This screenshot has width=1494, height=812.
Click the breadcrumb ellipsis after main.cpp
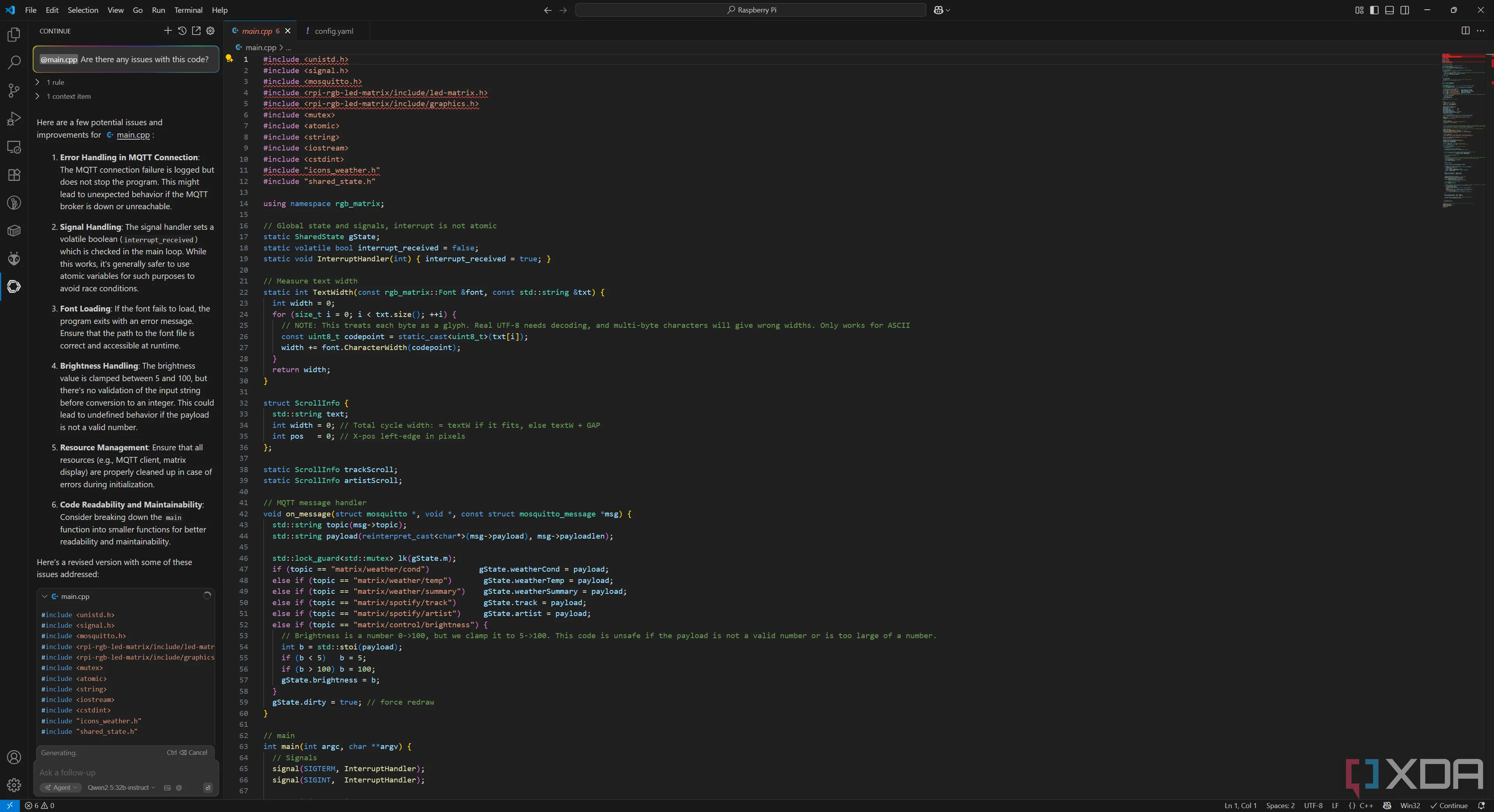point(288,47)
